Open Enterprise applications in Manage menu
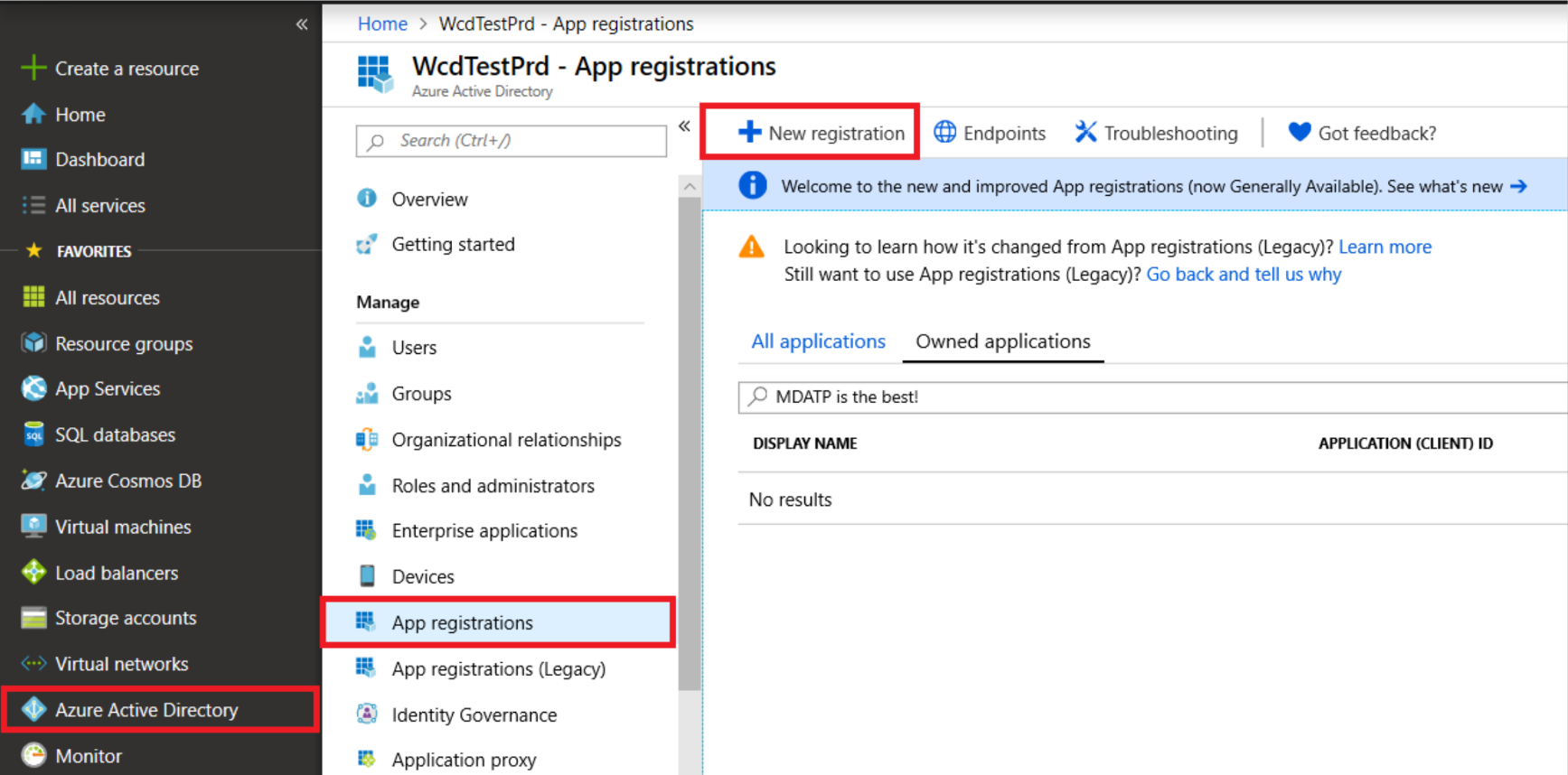The width and height of the screenshot is (1568, 775). click(484, 531)
